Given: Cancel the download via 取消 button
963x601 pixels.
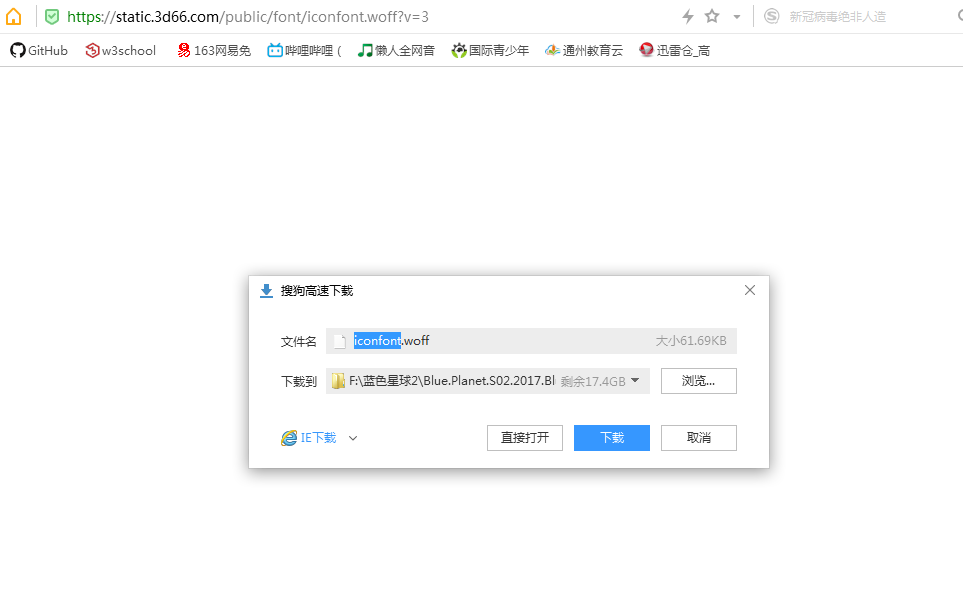Looking at the screenshot, I should click(x=698, y=437).
